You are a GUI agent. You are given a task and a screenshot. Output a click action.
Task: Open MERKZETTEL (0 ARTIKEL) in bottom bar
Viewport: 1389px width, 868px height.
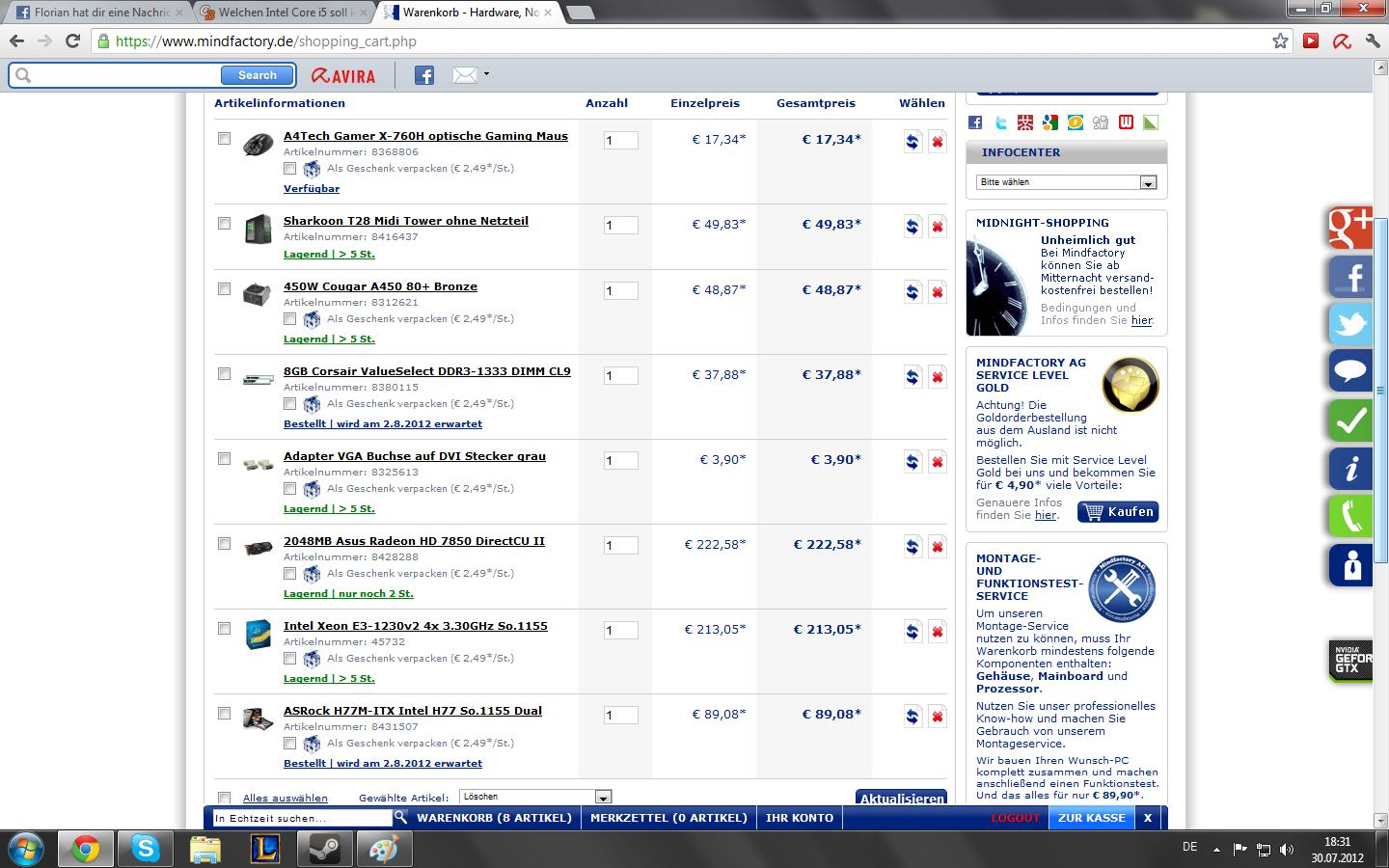(x=668, y=818)
